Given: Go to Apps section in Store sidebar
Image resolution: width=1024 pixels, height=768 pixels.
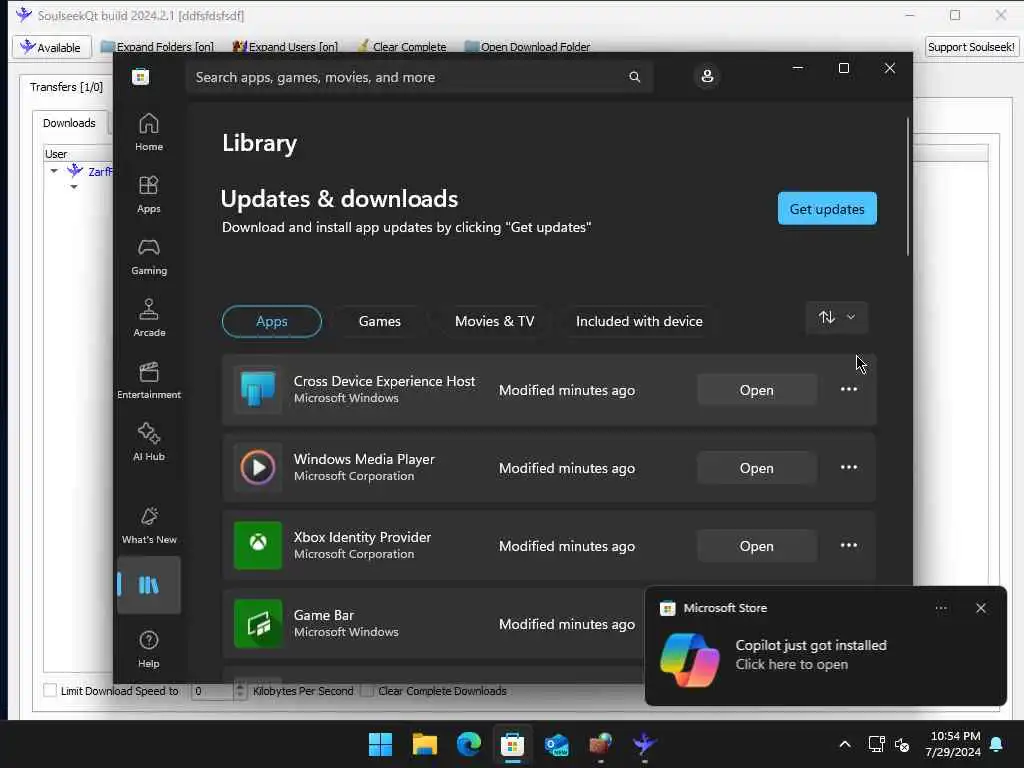Looking at the screenshot, I should (149, 195).
